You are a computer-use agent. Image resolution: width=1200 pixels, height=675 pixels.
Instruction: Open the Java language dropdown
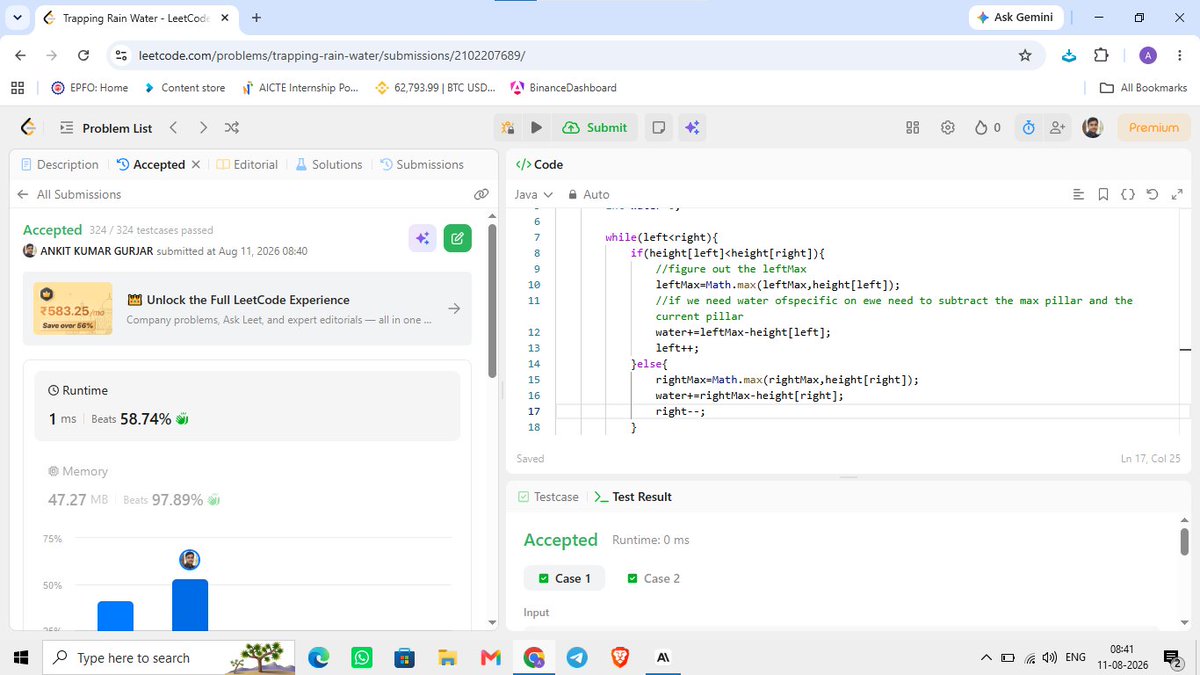tap(534, 194)
